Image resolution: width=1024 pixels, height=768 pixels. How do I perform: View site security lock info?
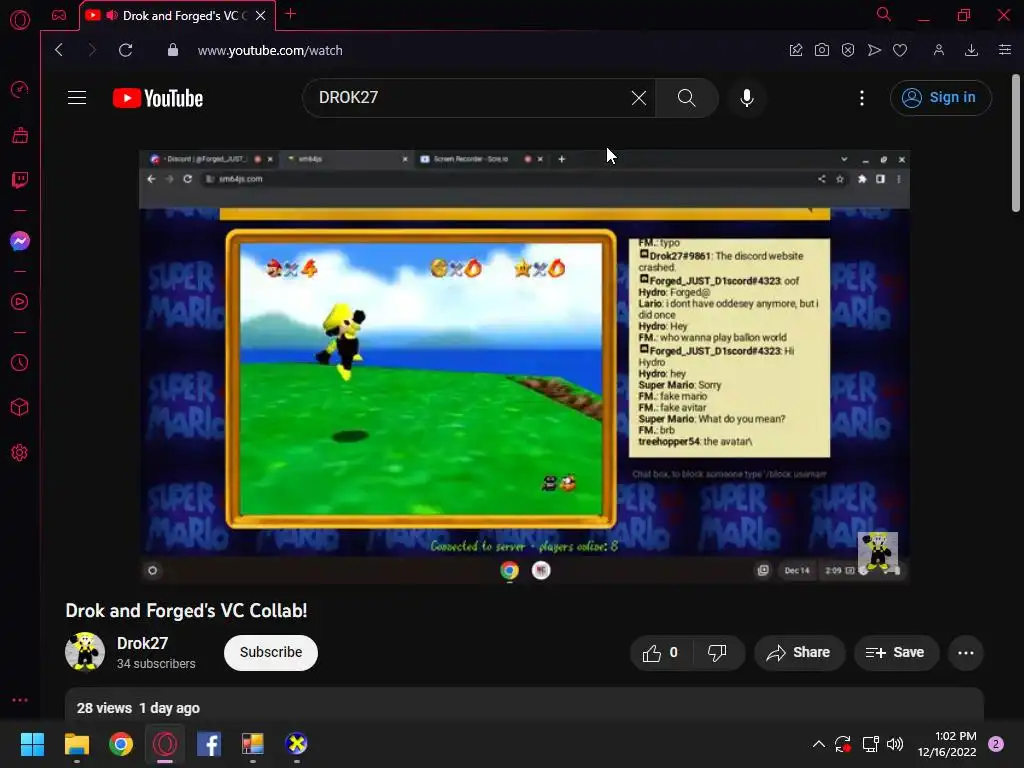click(173, 50)
